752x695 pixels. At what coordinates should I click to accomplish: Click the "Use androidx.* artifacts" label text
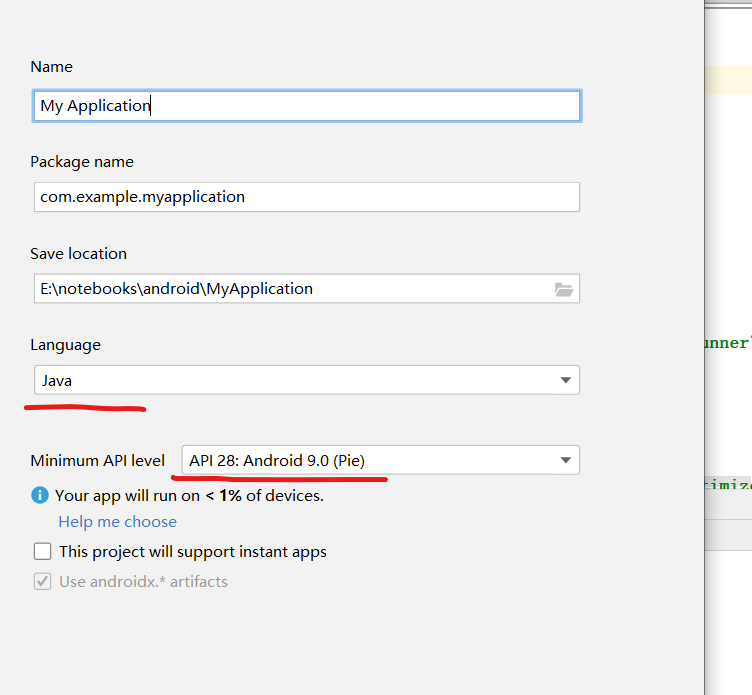[143, 582]
